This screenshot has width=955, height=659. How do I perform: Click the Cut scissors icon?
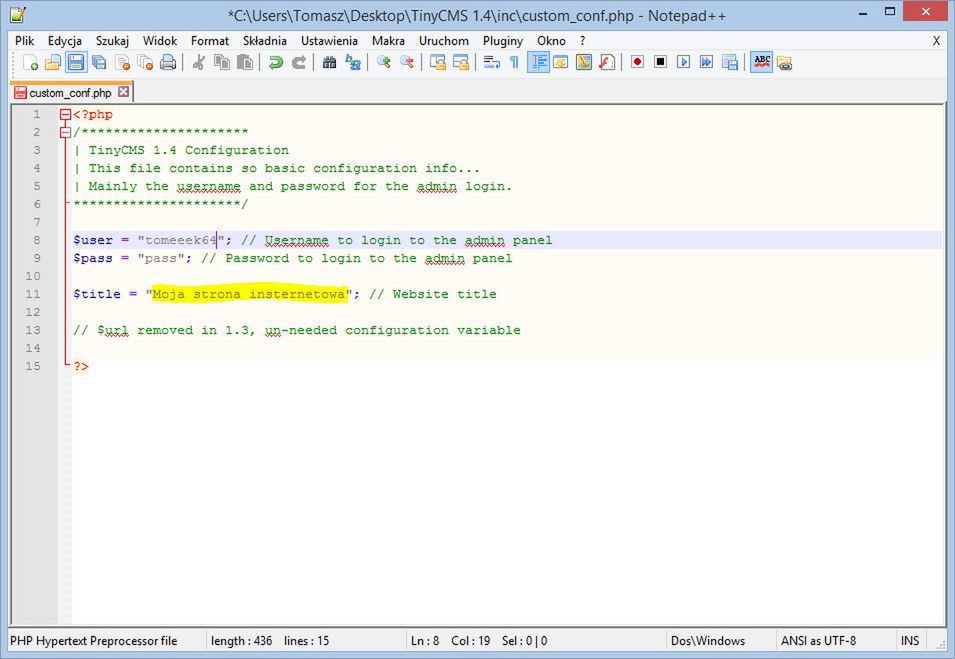coord(199,62)
